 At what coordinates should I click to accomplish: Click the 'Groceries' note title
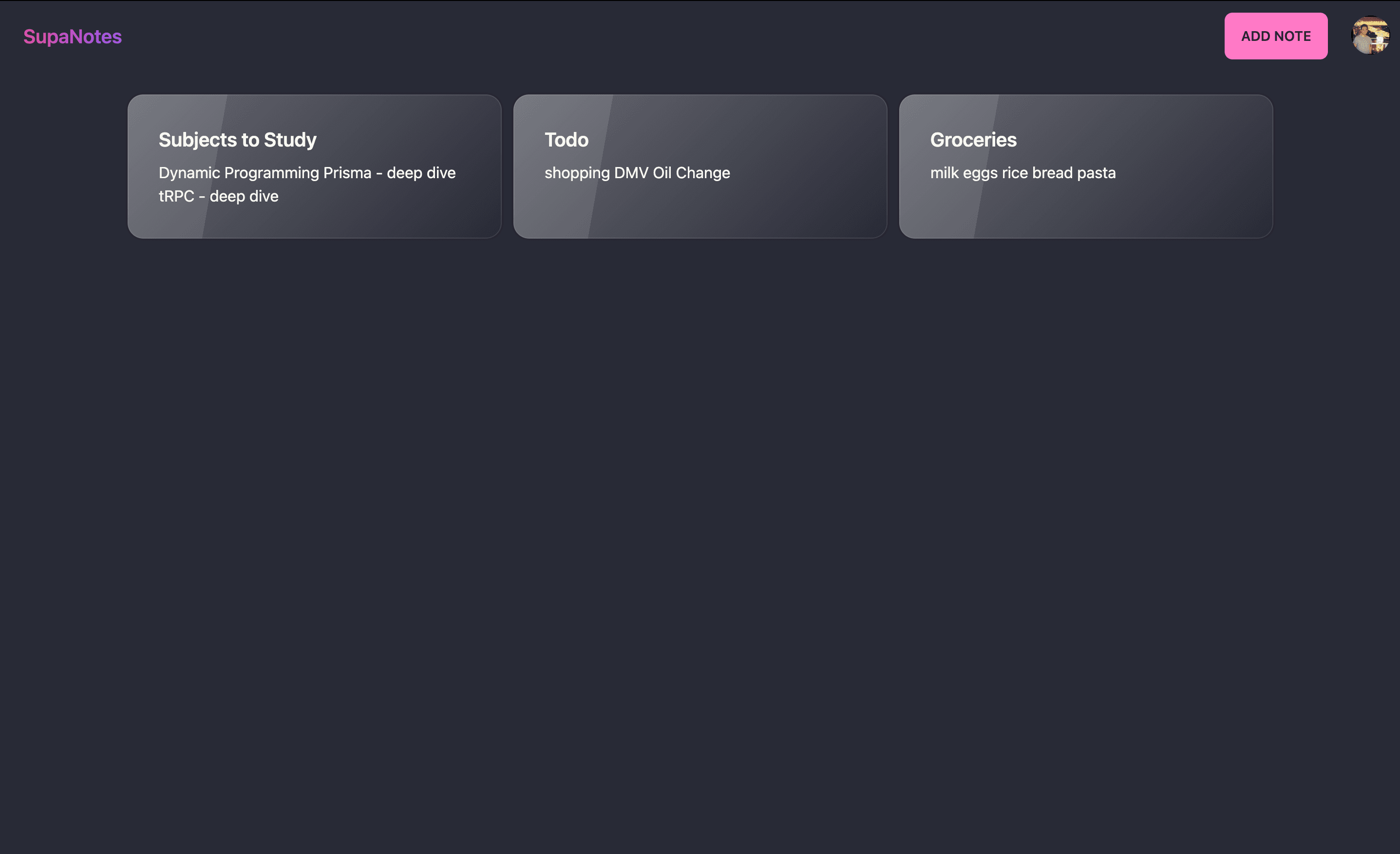[x=973, y=140]
